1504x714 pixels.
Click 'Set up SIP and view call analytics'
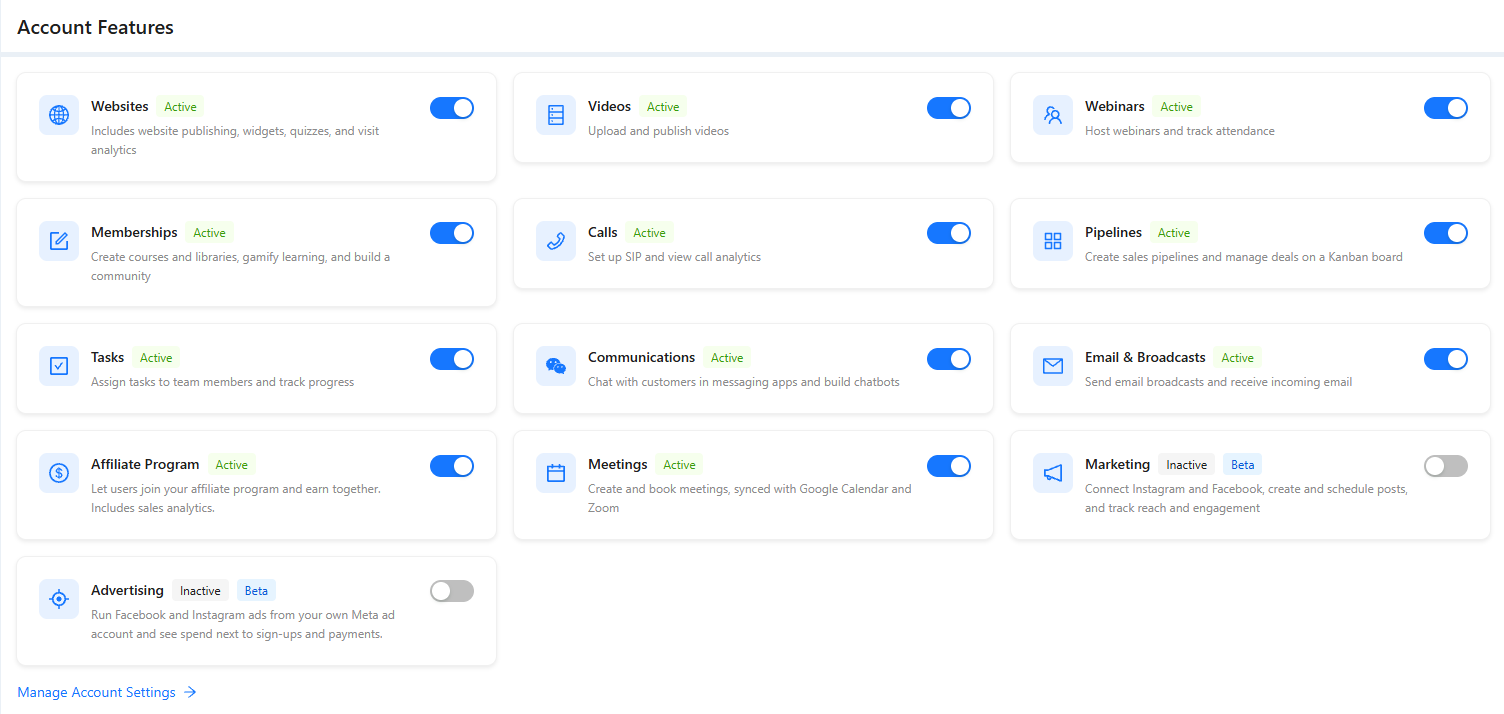(674, 257)
